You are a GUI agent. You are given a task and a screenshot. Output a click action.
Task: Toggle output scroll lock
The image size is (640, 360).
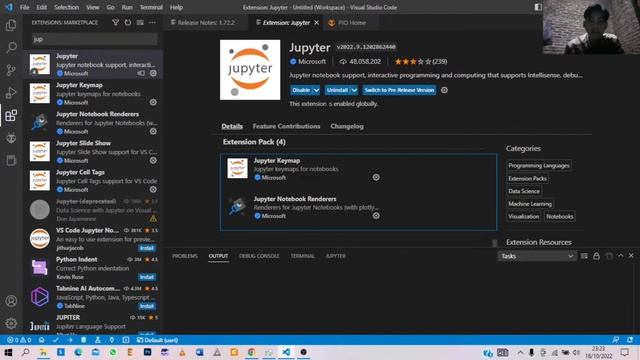596,256
